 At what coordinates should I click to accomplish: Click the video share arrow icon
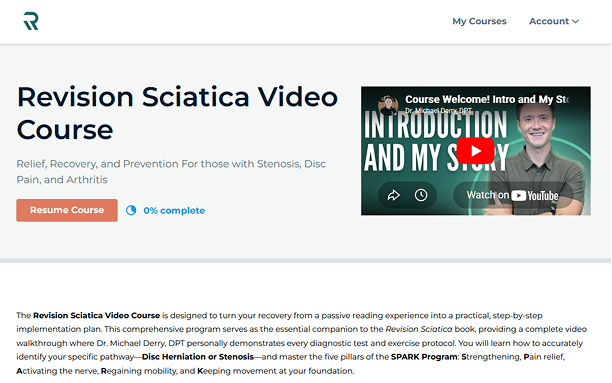pos(393,195)
